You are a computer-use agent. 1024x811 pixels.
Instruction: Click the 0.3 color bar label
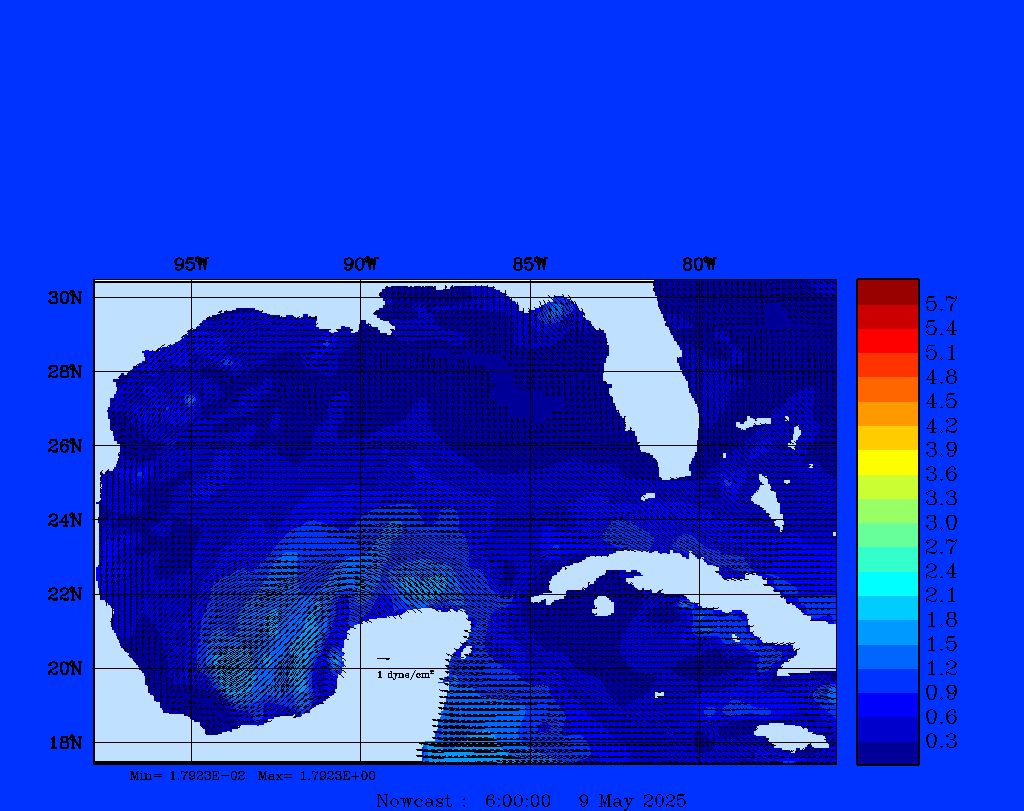pyautogui.click(x=941, y=741)
